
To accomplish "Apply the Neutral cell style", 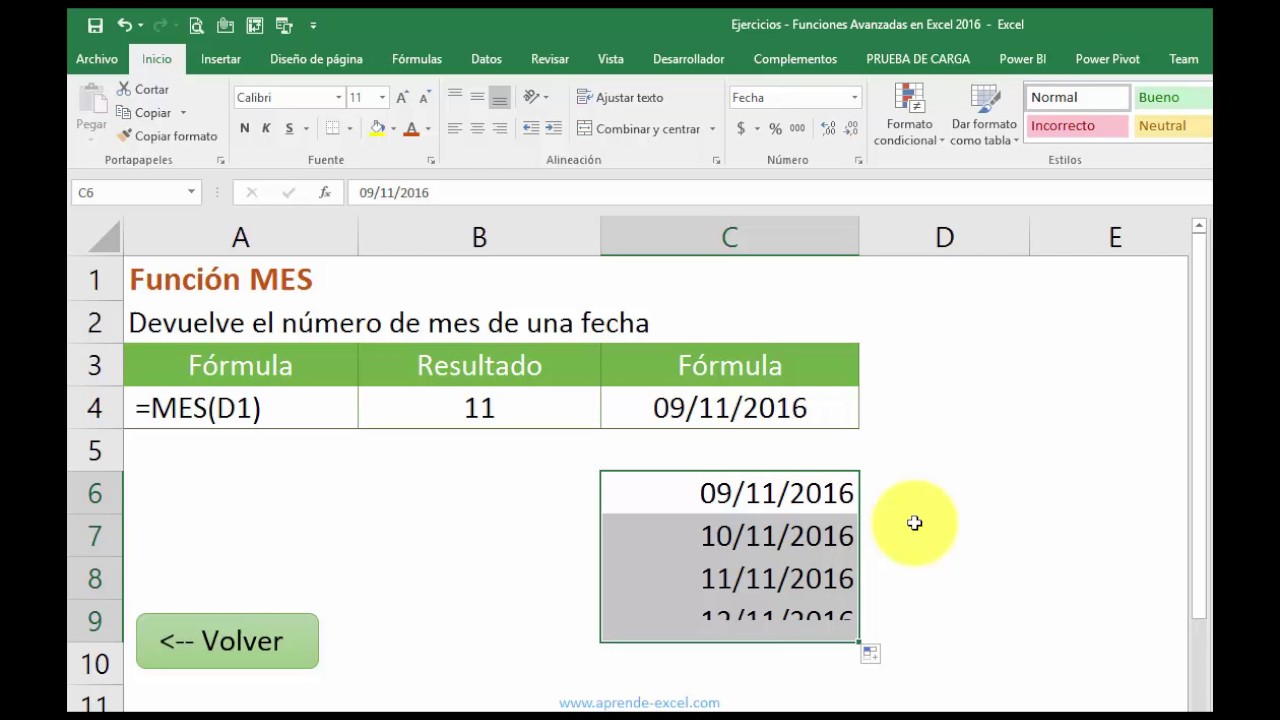I will point(1172,126).
